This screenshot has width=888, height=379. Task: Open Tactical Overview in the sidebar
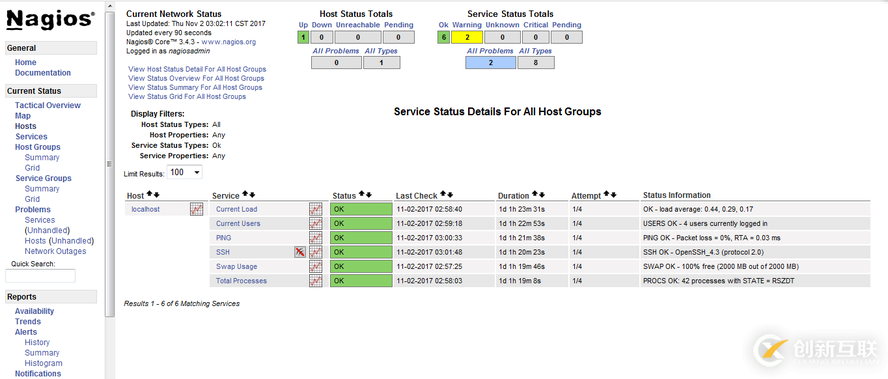point(48,105)
